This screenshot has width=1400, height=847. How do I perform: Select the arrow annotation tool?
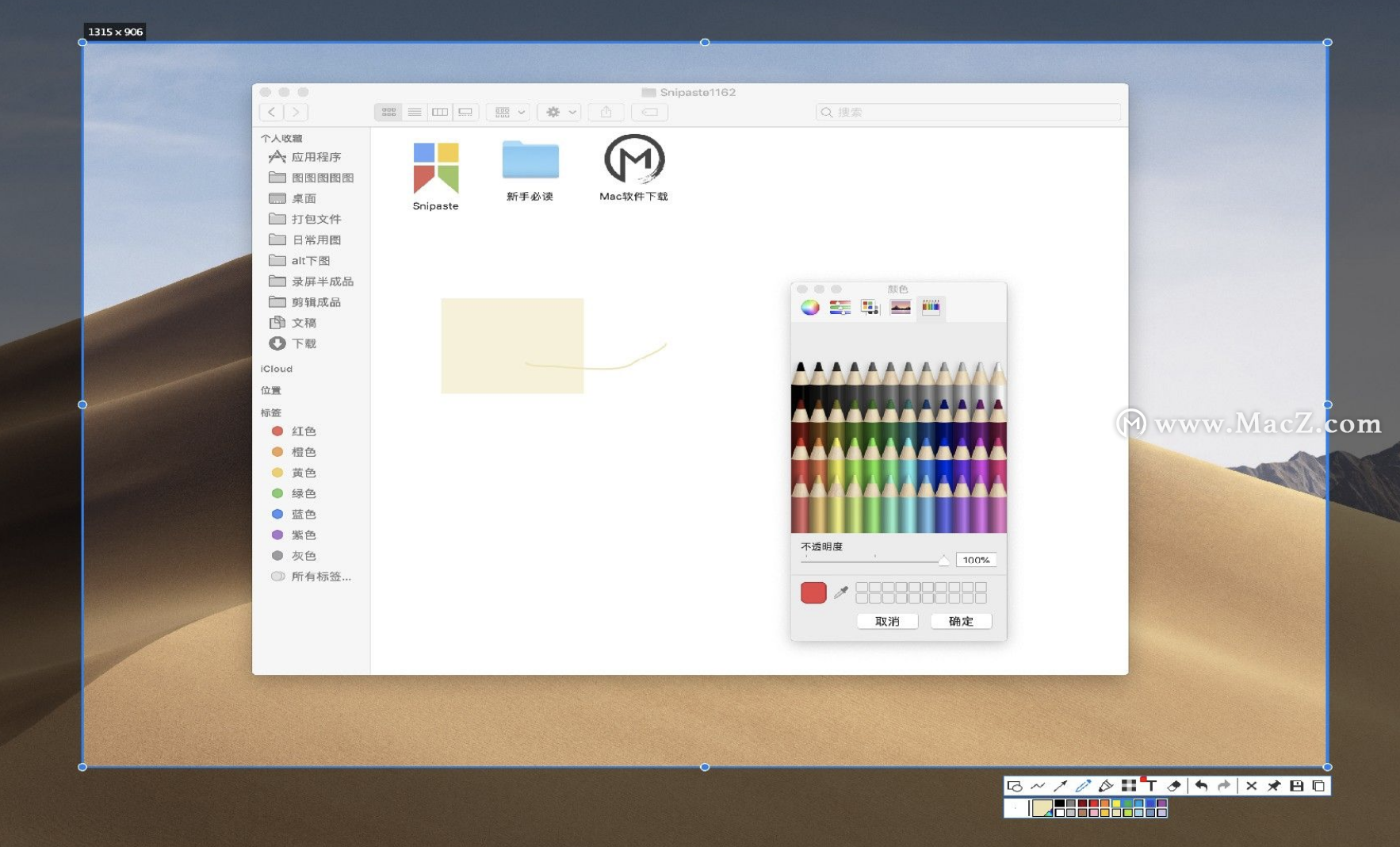(x=1060, y=786)
